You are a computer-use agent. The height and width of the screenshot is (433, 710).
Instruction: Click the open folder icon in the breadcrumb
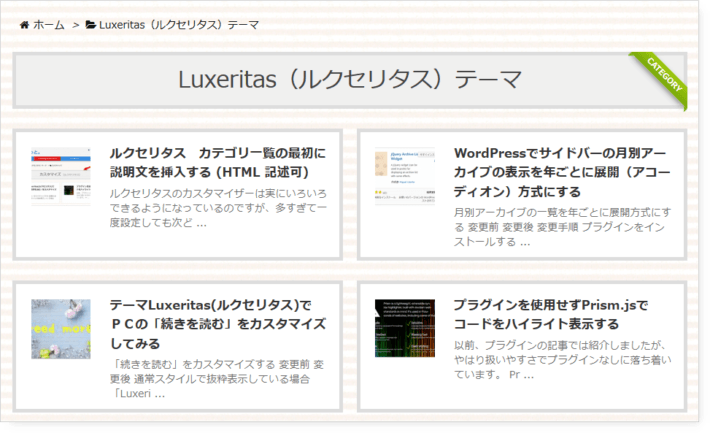[x=91, y=24]
